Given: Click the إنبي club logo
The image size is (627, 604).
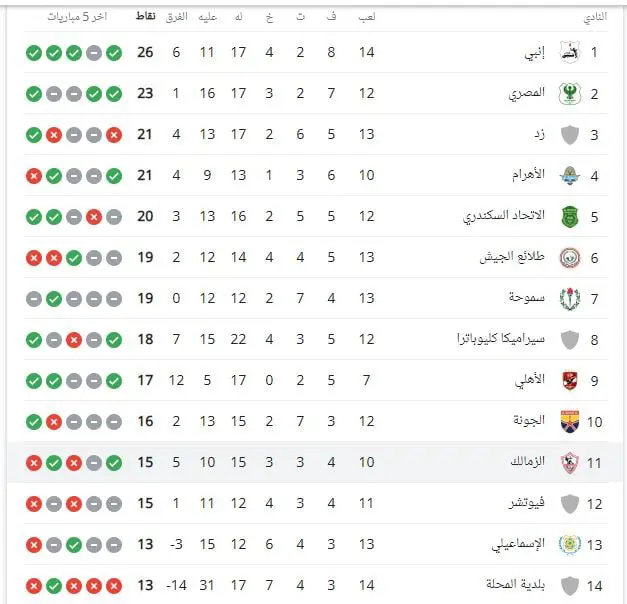Looking at the screenshot, I should coord(570,52).
